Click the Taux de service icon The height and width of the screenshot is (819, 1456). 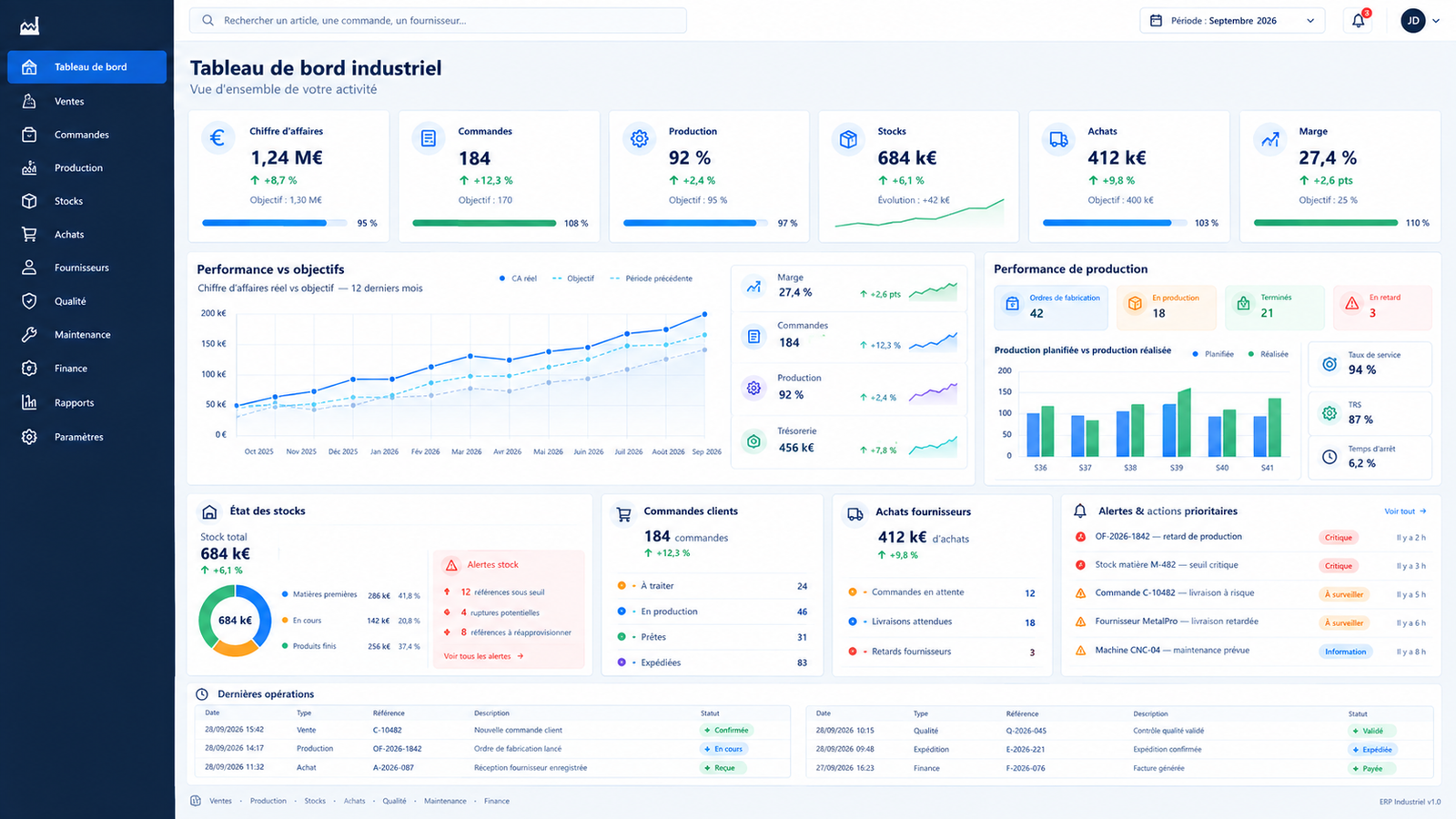(1330, 364)
